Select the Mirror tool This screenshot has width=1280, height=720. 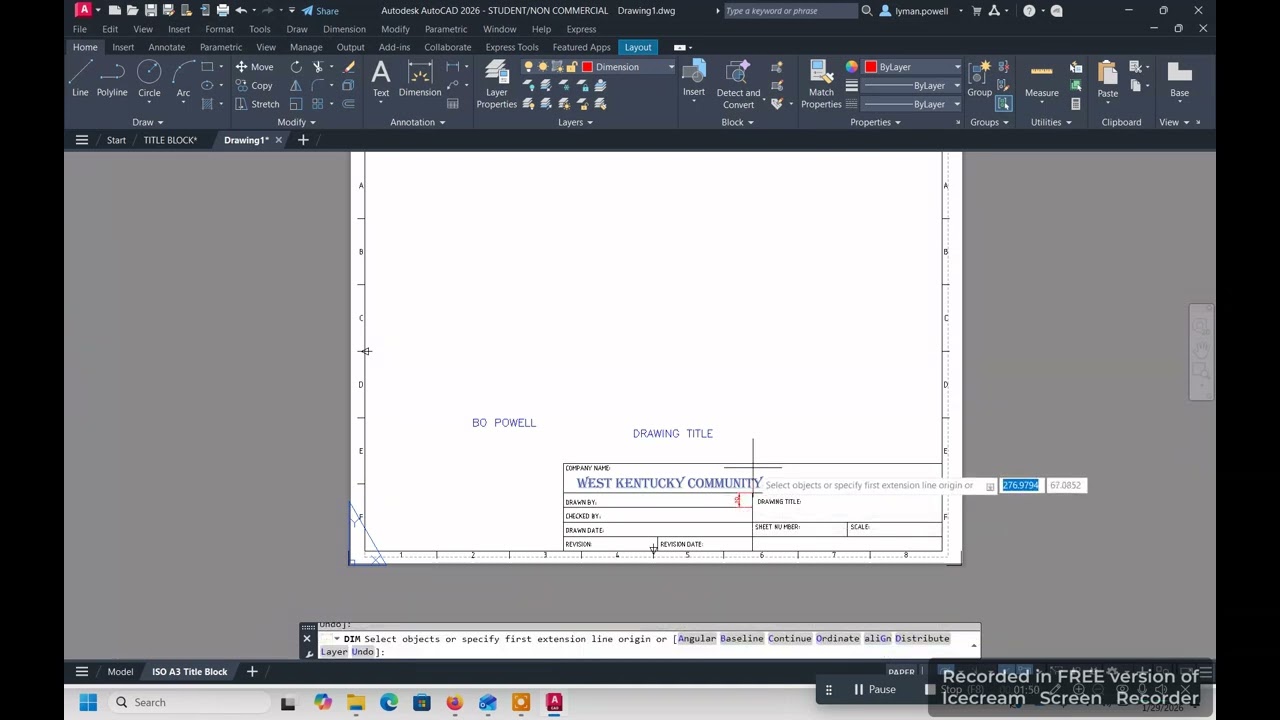coord(296,86)
